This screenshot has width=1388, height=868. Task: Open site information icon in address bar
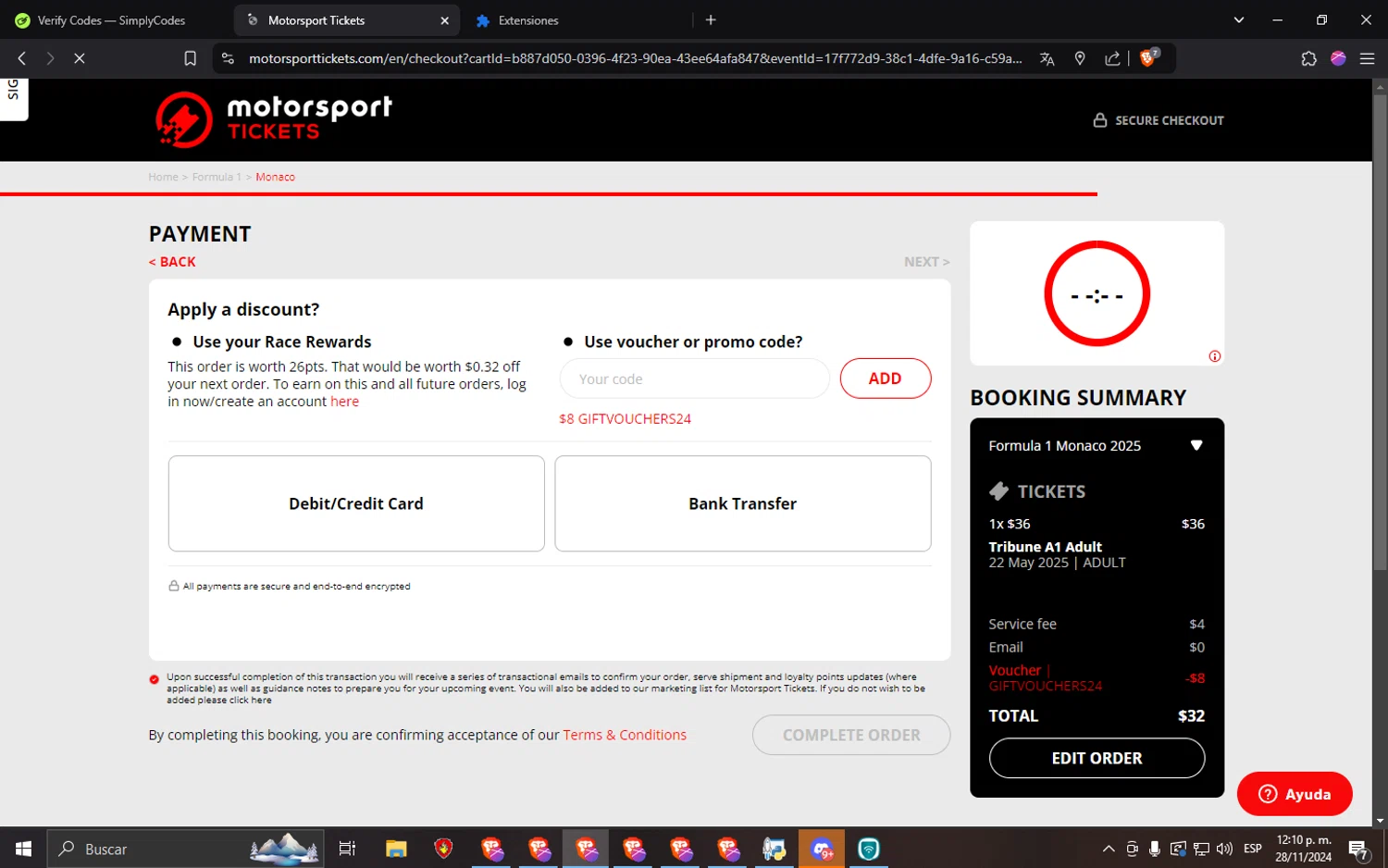point(228,58)
